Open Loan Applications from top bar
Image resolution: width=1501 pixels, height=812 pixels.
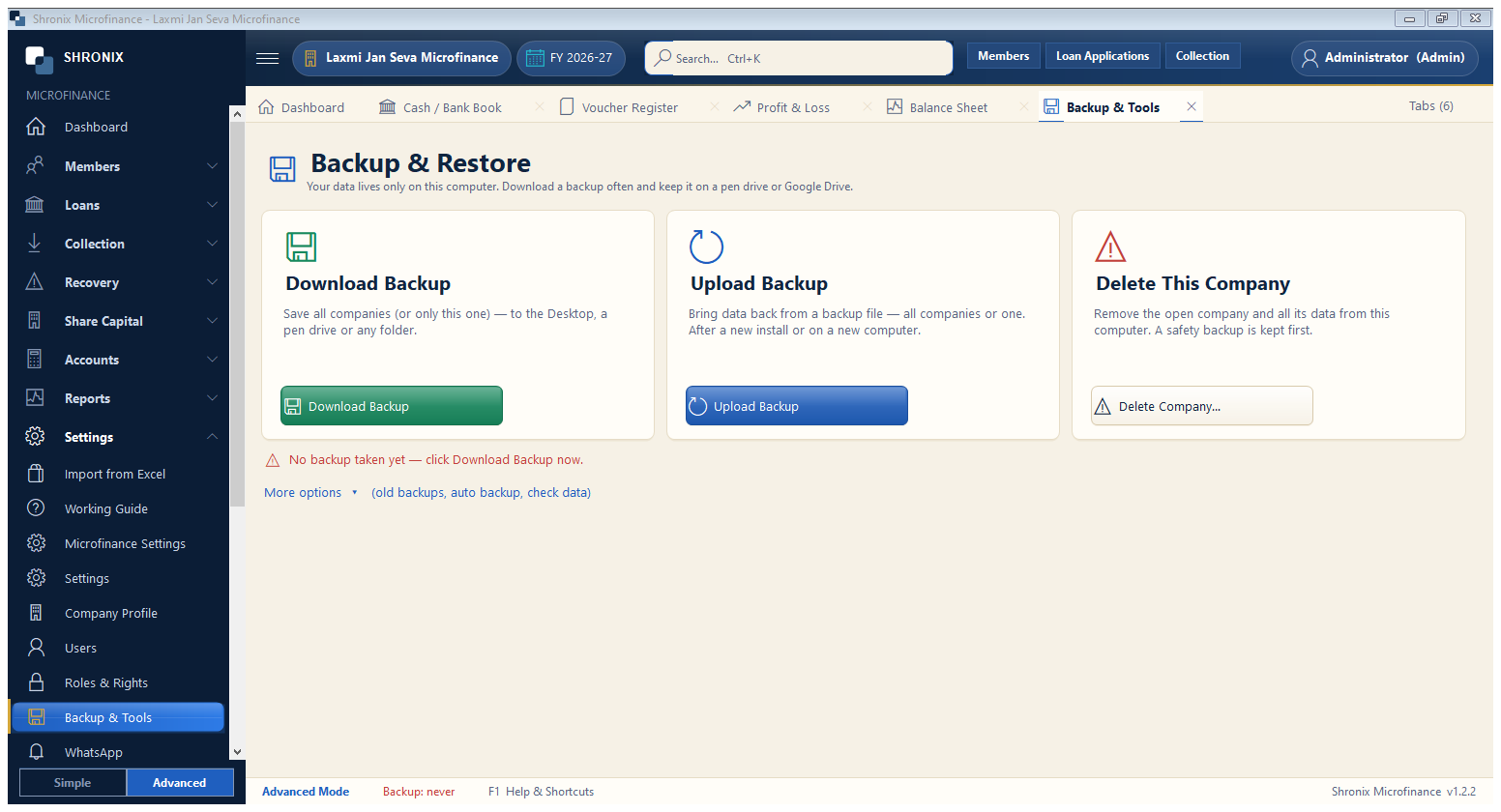pyautogui.click(x=1103, y=56)
